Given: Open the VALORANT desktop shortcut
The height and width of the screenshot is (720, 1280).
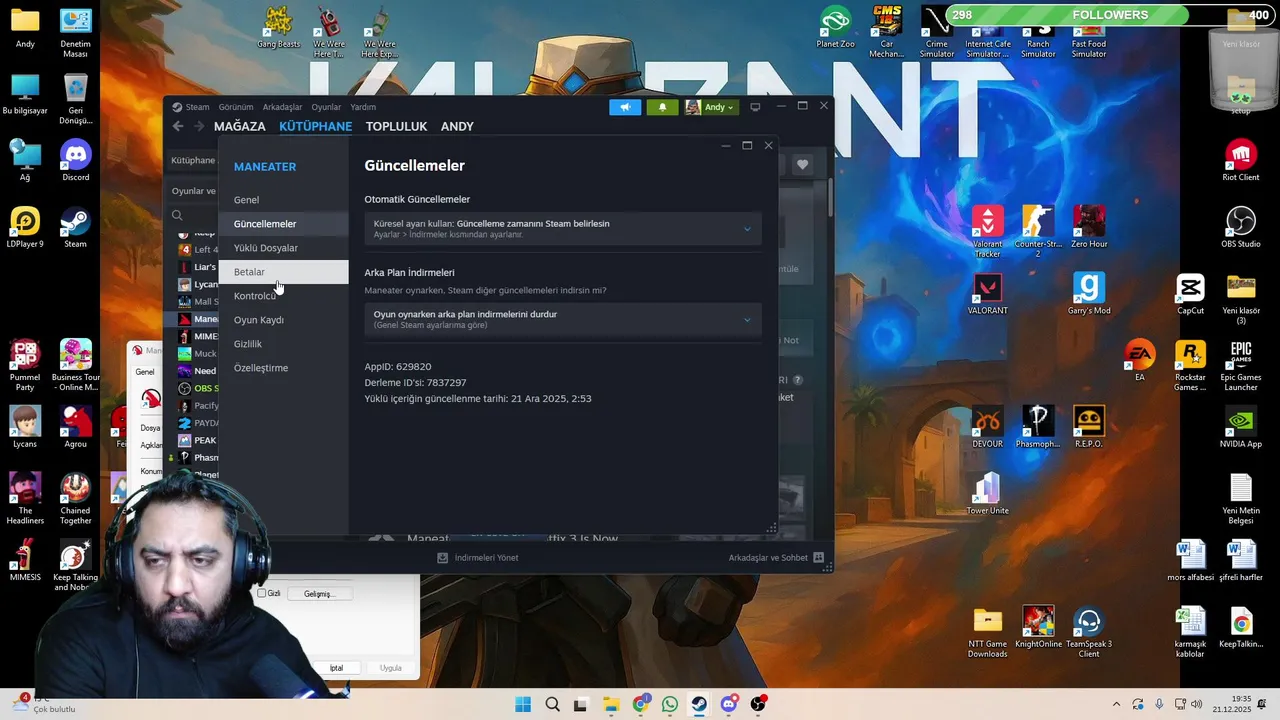Looking at the screenshot, I should tap(988, 294).
